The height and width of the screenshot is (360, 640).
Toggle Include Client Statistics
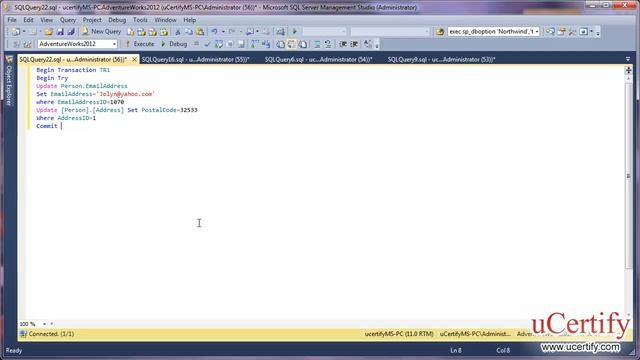(266, 44)
